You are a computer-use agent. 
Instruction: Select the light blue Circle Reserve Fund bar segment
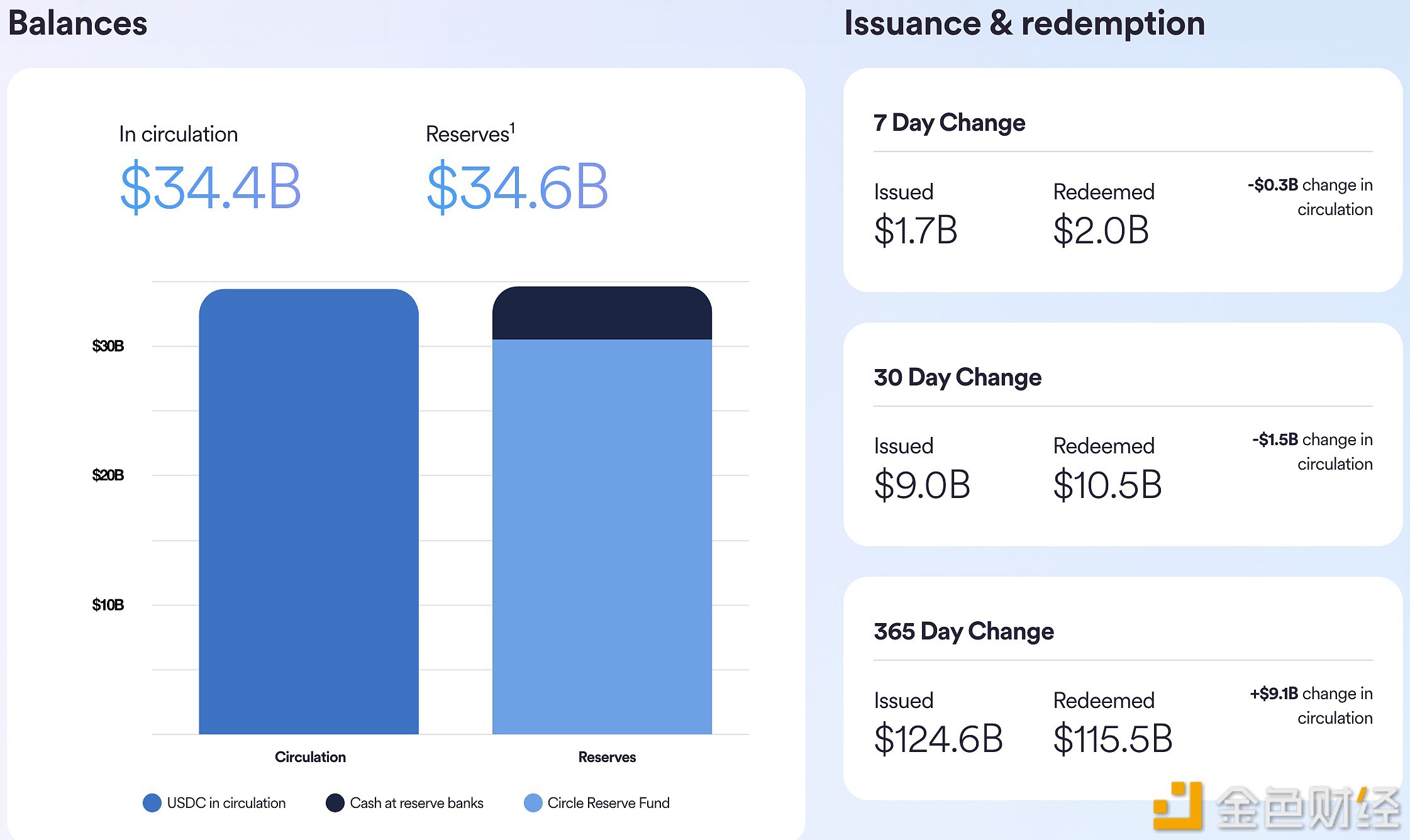(602, 537)
